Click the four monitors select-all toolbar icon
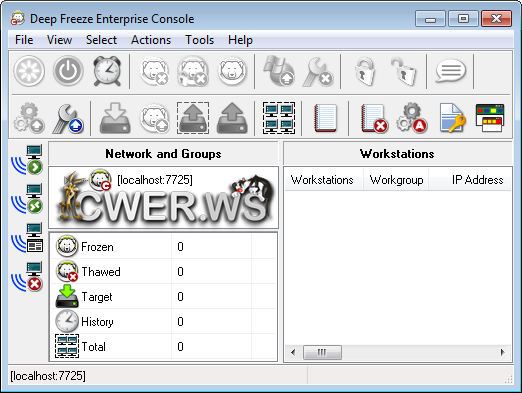522x393 pixels. 279,118
